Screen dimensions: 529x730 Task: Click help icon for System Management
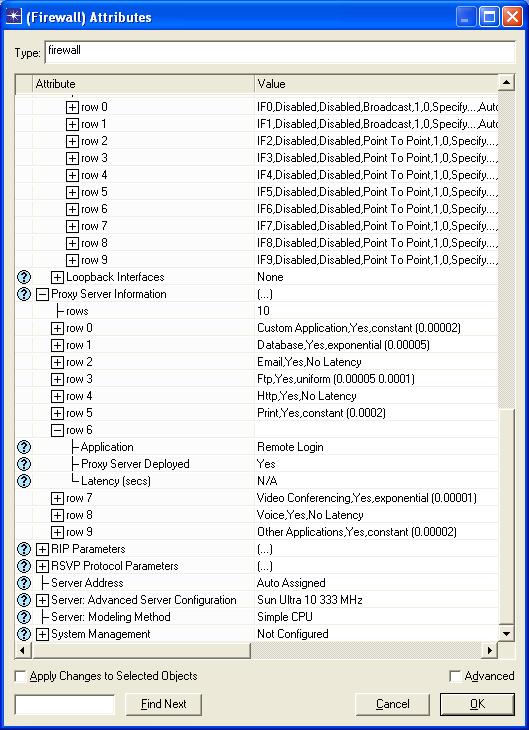pos(24,635)
